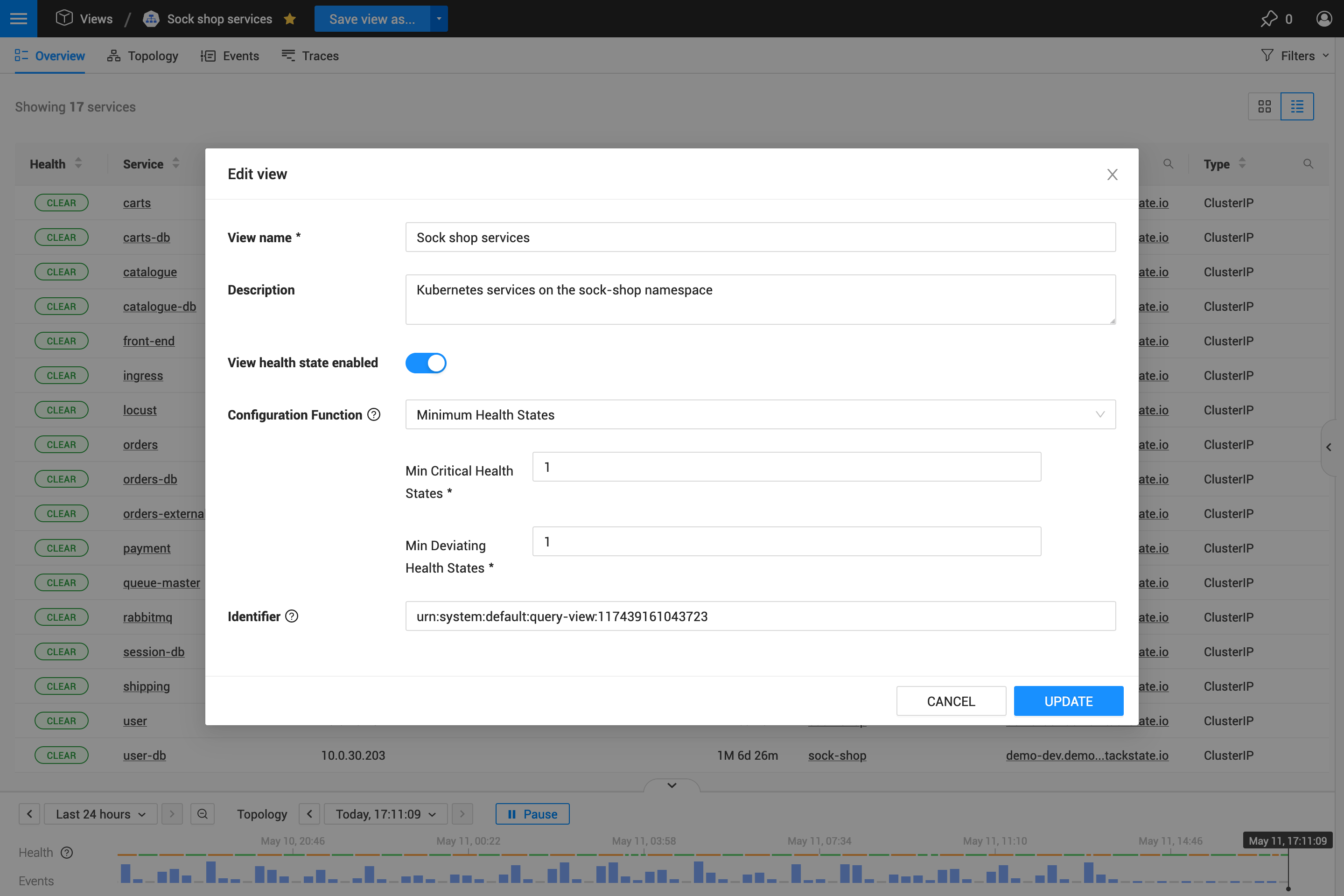
Task: Switch services to grid view
Action: (x=1265, y=106)
